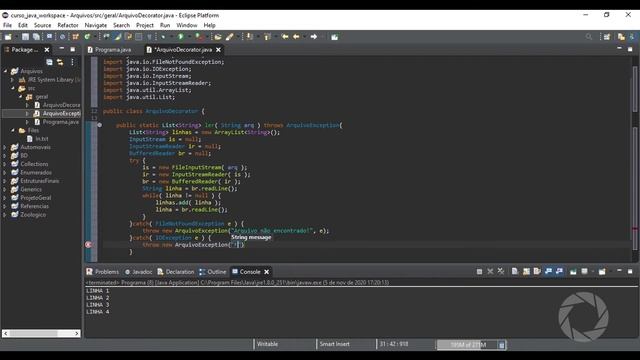Viewport: 640px width, 360px height.
Task: Click the editor vertical scrollbar
Action: click(635, 159)
